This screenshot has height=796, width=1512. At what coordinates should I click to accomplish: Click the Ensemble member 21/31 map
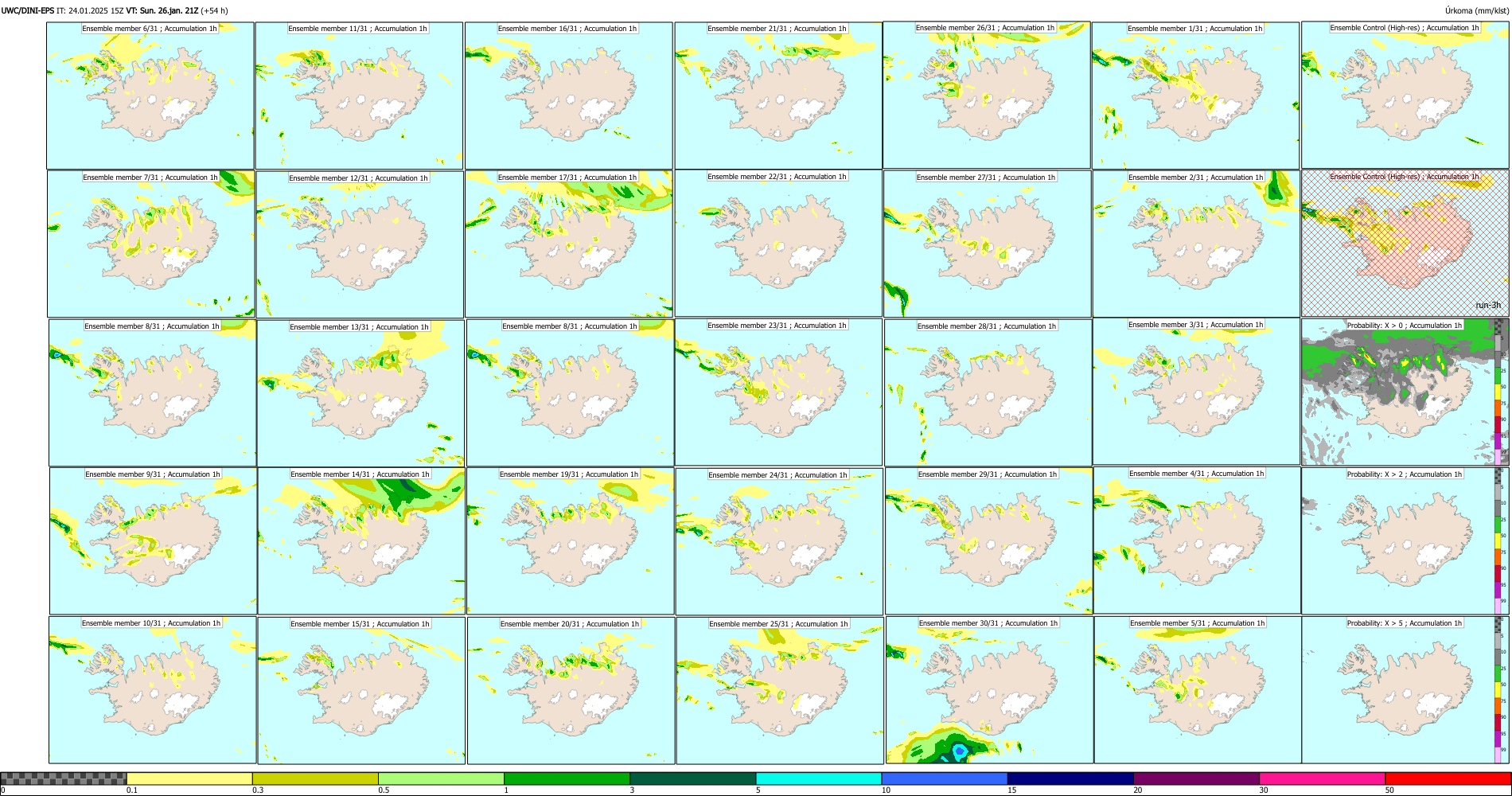coord(778,96)
